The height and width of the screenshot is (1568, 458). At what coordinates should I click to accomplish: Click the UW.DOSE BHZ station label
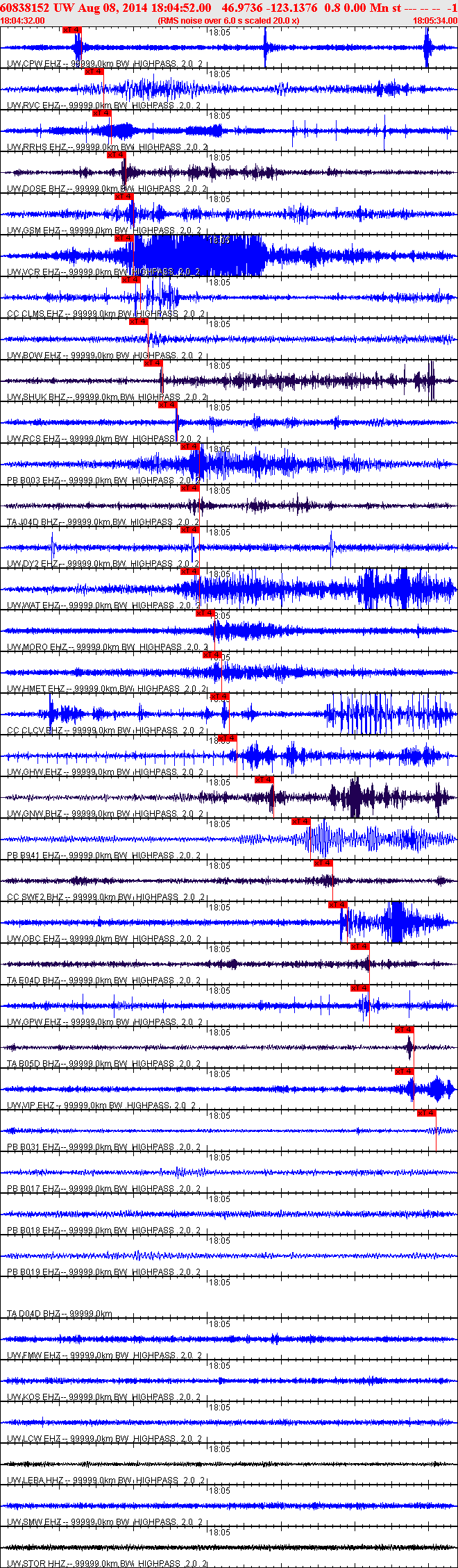[x=34, y=189]
